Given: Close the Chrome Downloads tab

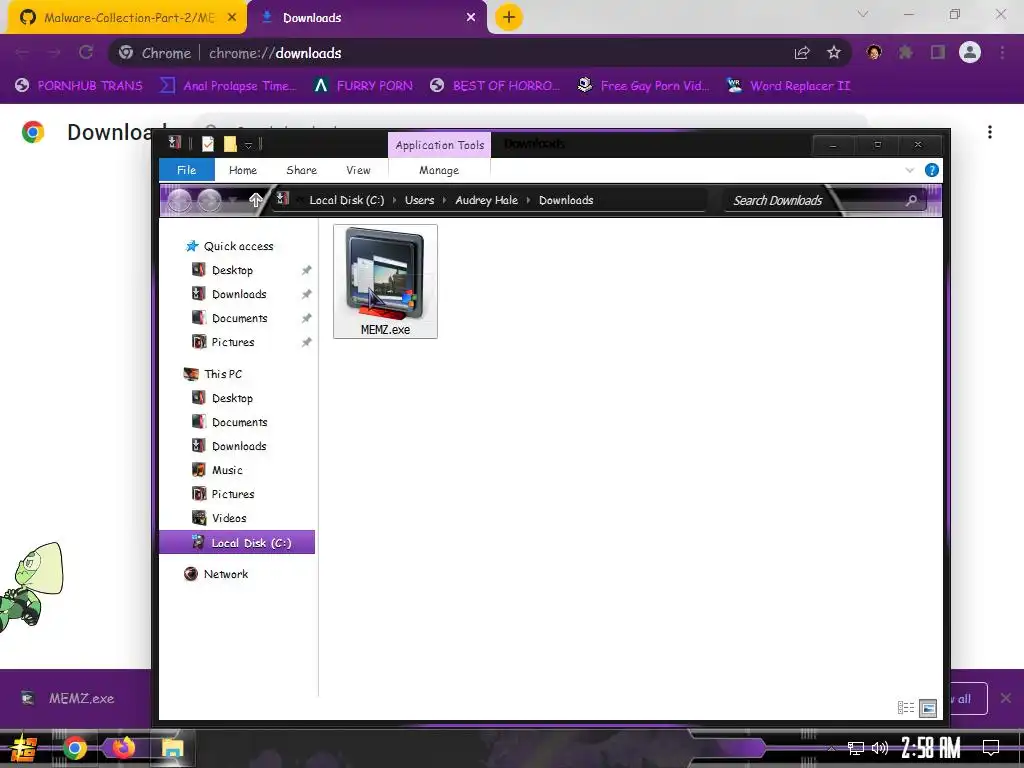Looking at the screenshot, I should [x=471, y=18].
